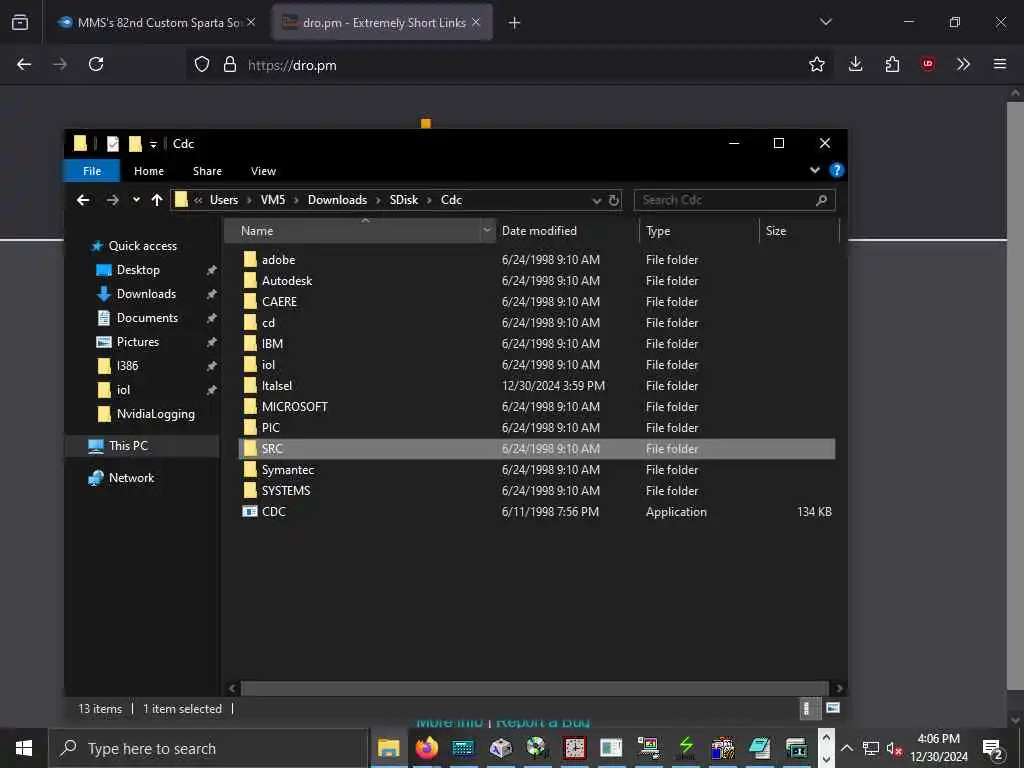Image resolution: width=1024 pixels, height=768 pixels.
Task: Click VM5 in the address breadcrumb
Action: (273, 200)
